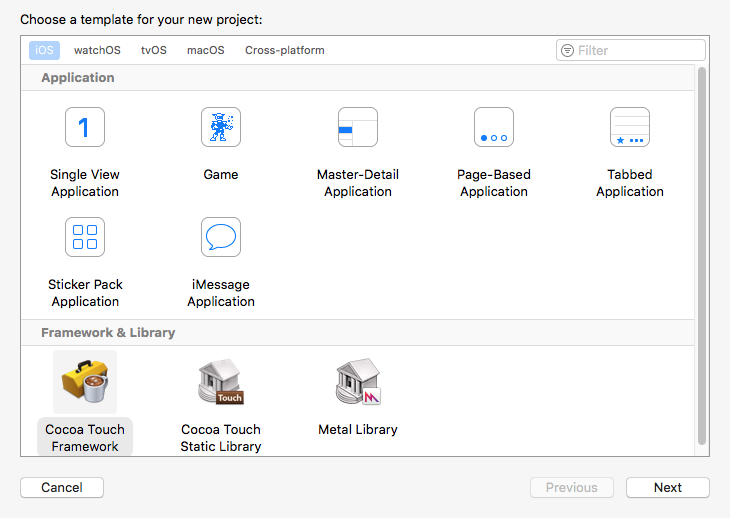Click the "Tabbed Application" label

(629, 183)
